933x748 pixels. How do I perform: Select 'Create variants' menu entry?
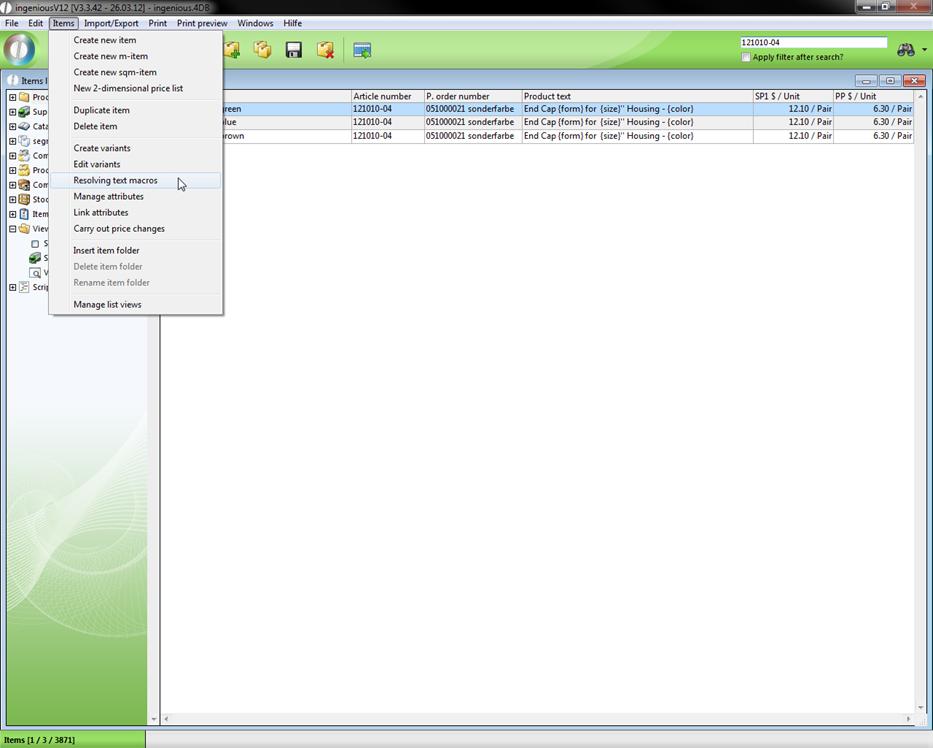[102, 148]
